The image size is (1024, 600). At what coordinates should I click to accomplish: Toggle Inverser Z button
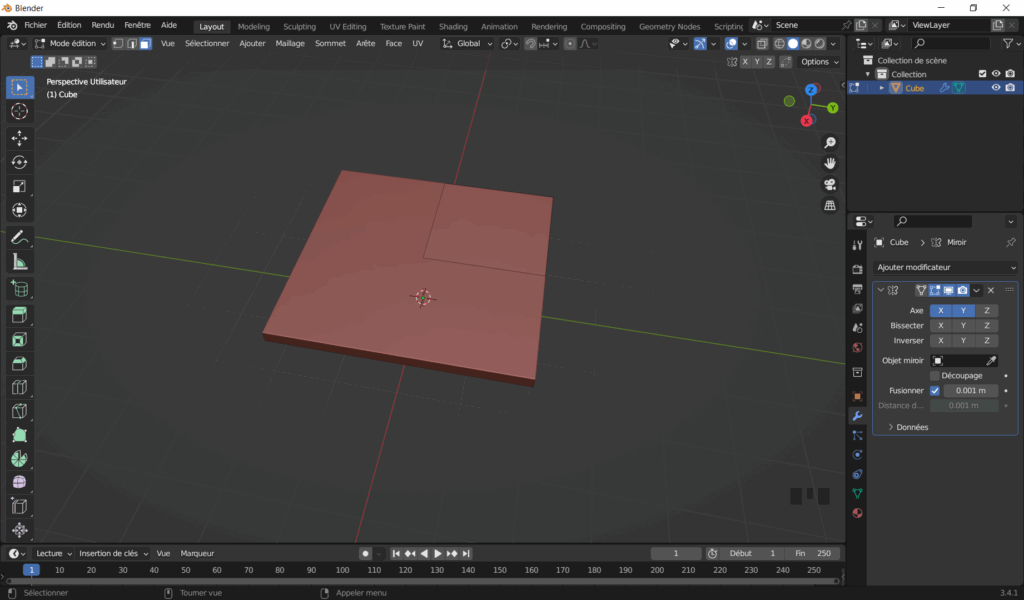click(x=987, y=341)
